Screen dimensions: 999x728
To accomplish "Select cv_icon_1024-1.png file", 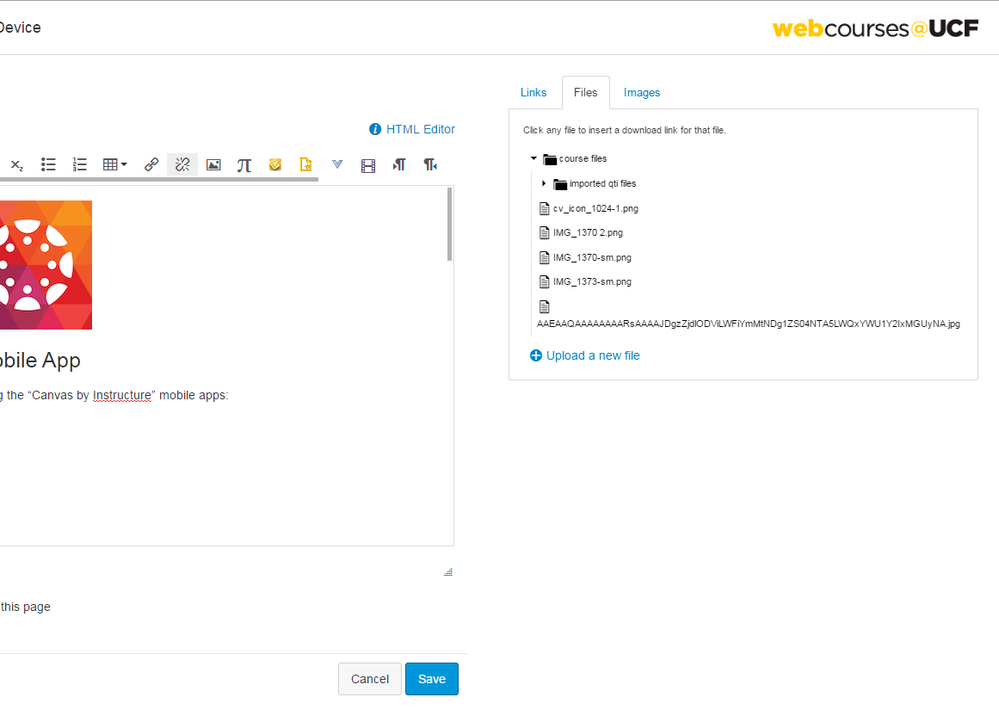I will [595, 208].
